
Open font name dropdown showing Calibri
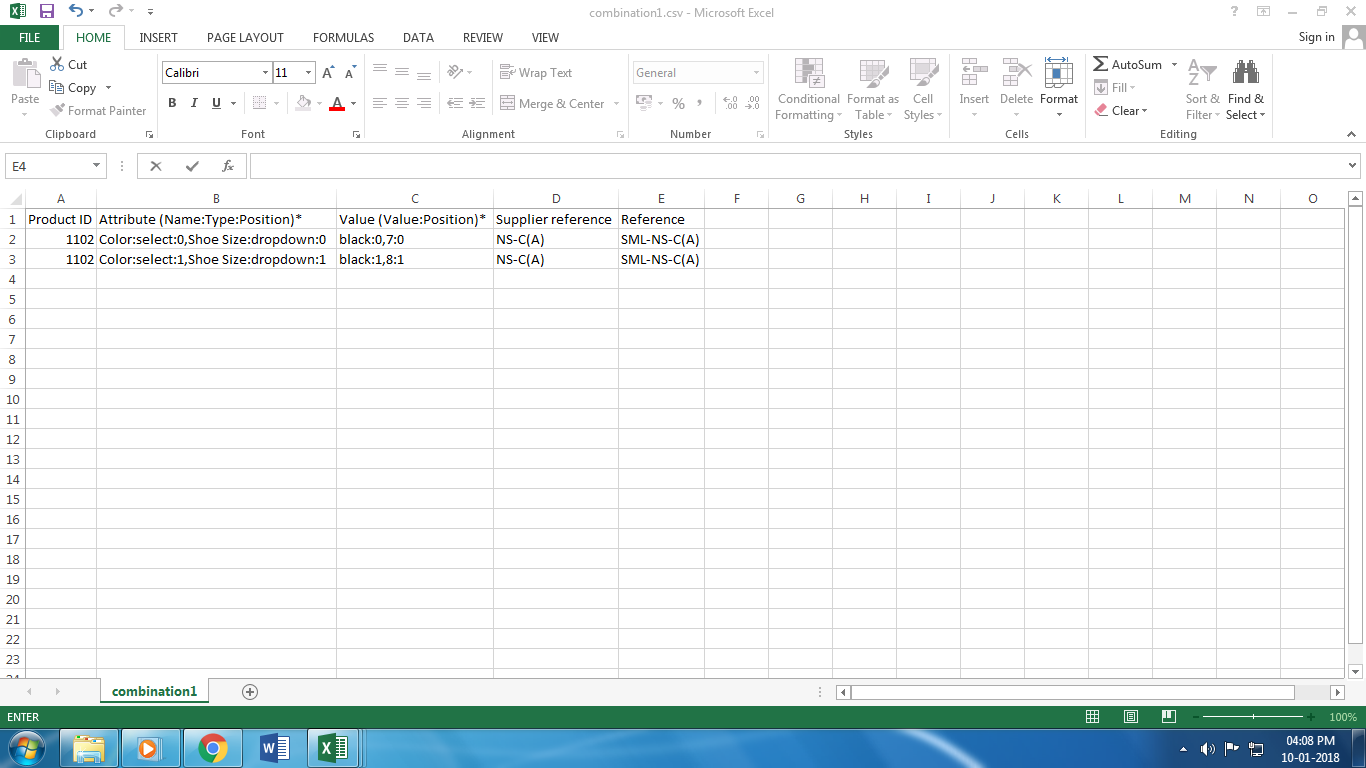tap(266, 73)
